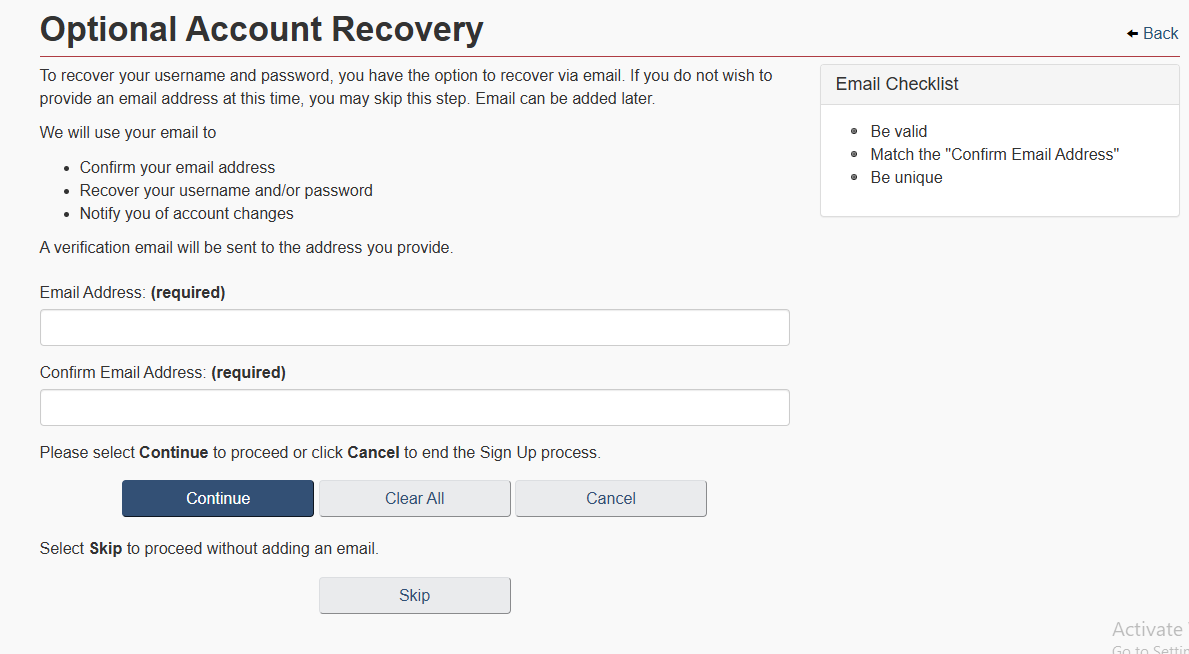Image resolution: width=1189 pixels, height=654 pixels.
Task: Cancel the Sign Up process
Action: click(610, 499)
